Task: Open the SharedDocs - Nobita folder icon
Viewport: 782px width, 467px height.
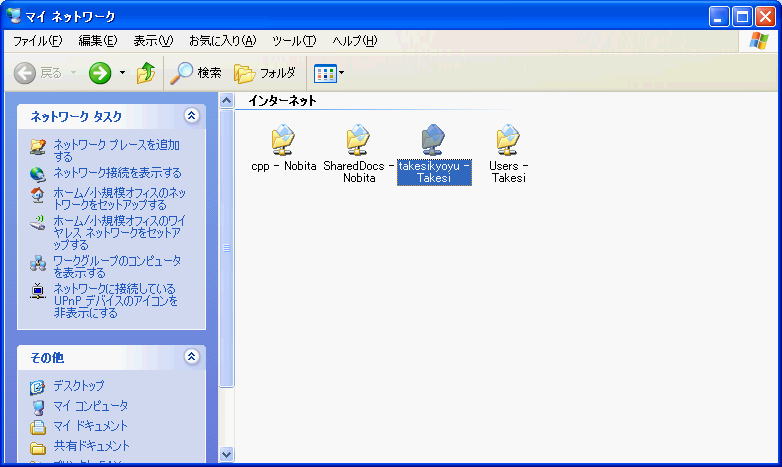Action: click(x=358, y=140)
